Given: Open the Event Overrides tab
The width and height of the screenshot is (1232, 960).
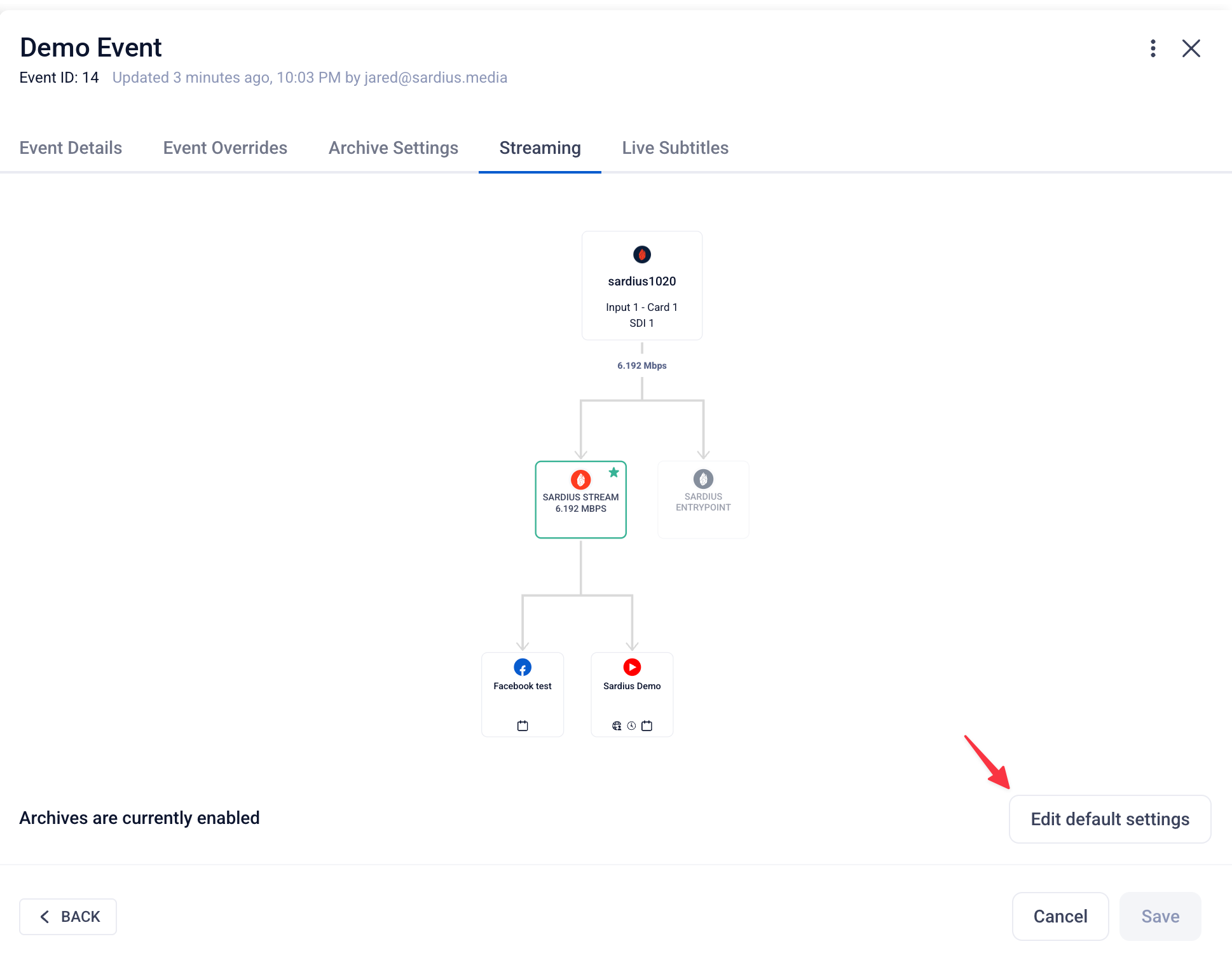Looking at the screenshot, I should tap(225, 147).
